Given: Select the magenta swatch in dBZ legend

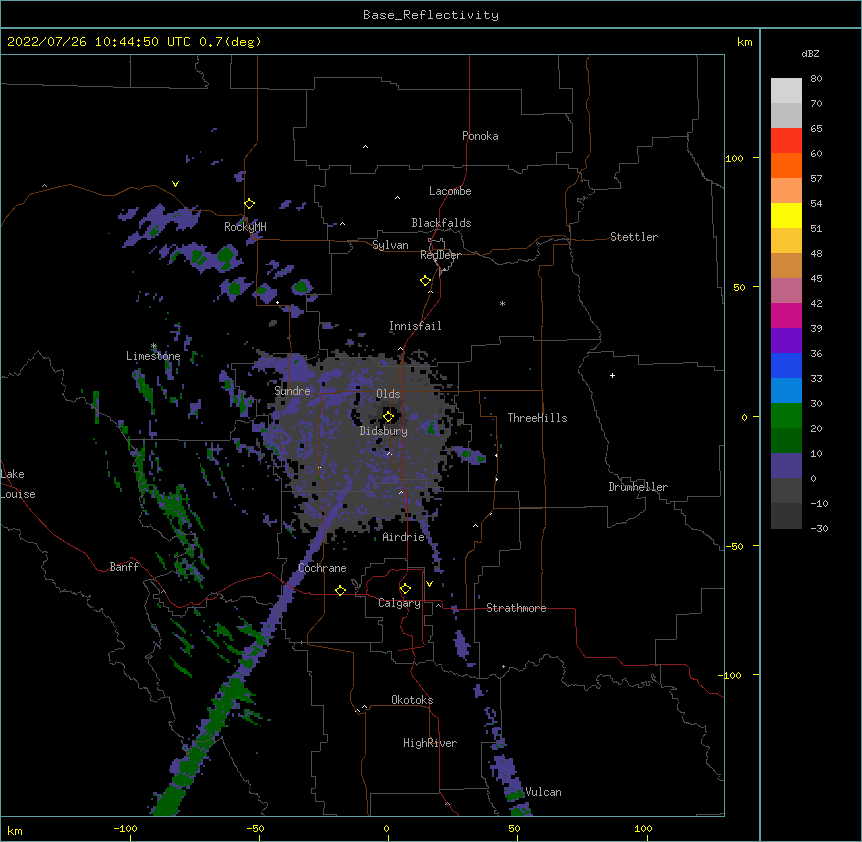Looking at the screenshot, I should [x=786, y=315].
